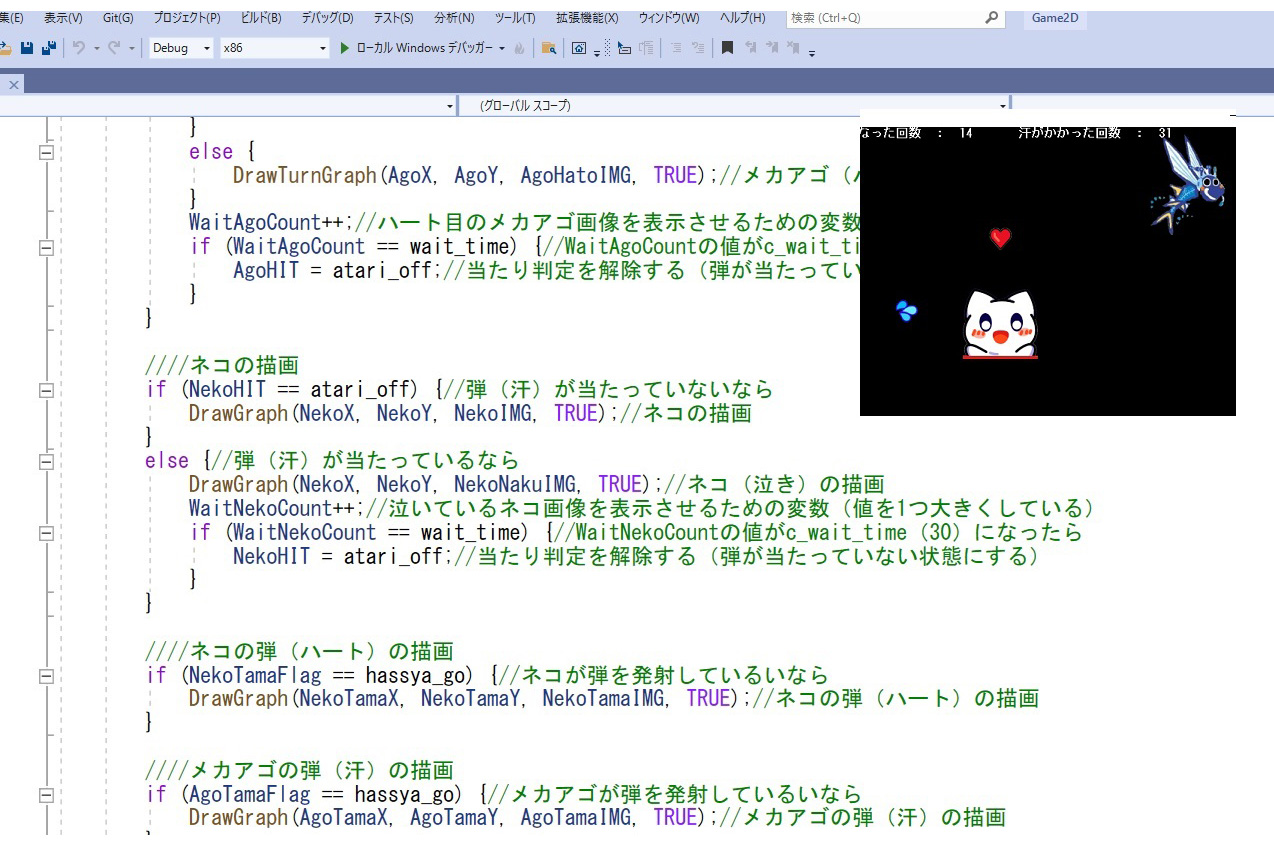Open the Undo history dropdown arrow
This screenshot has width=1274, height=846.
pyautogui.click(x=96, y=48)
